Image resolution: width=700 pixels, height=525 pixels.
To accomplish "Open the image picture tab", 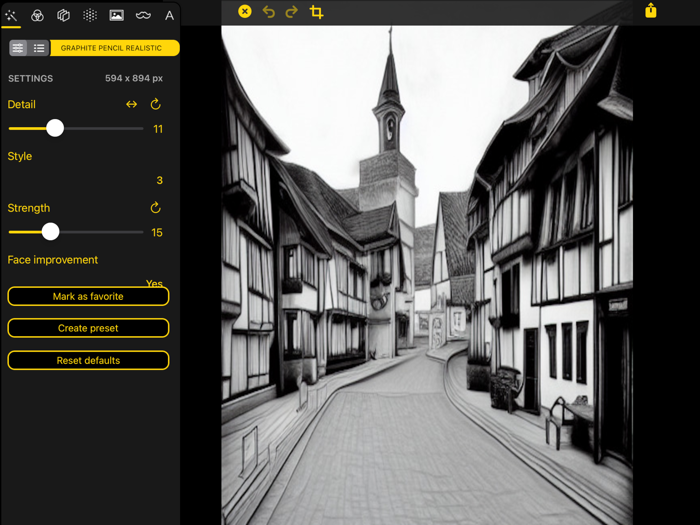I will pyautogui.click(x=117, y=16).
